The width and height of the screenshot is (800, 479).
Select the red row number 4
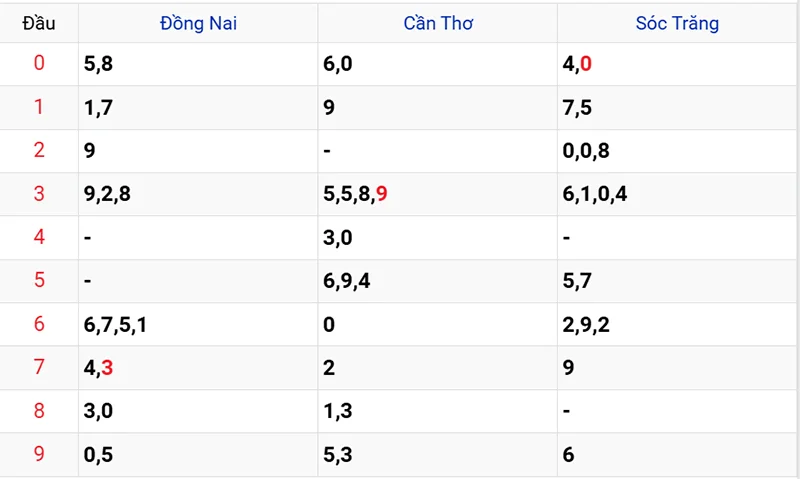coord(39,237)
